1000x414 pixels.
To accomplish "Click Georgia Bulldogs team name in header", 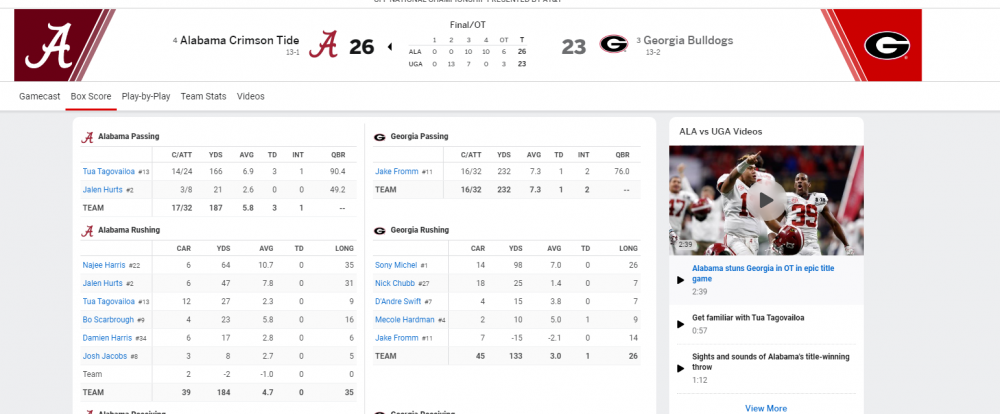I will point(688,41).
